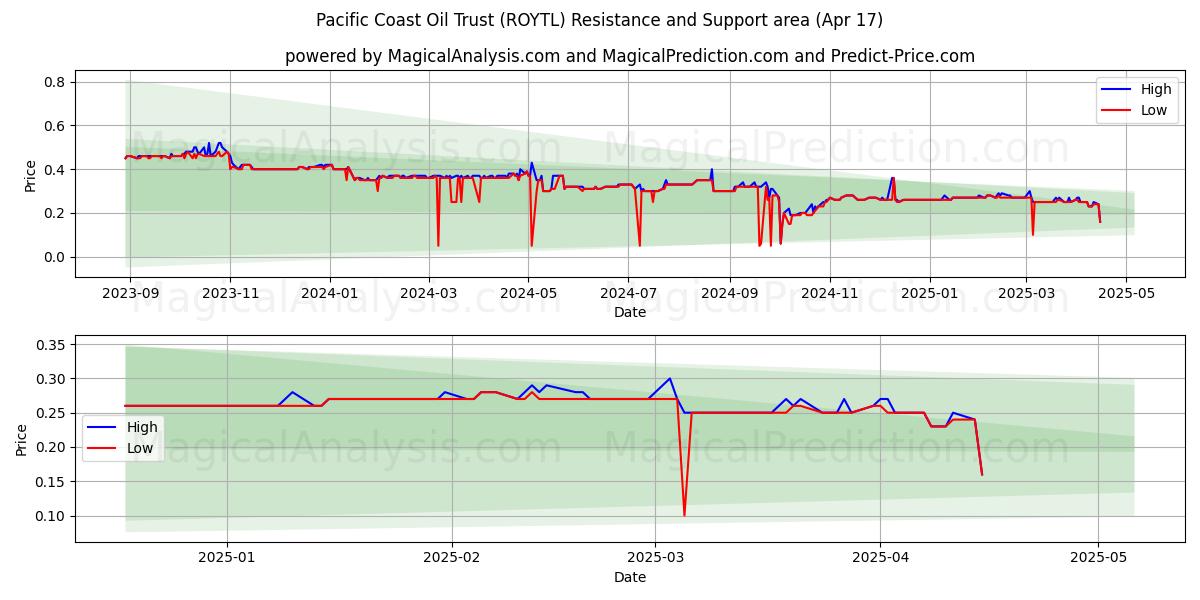Image resolution: width=1200 pixels, height=600 pixels.
Task: Click '2024-09' tick on top chart
Action: (730, 293)
